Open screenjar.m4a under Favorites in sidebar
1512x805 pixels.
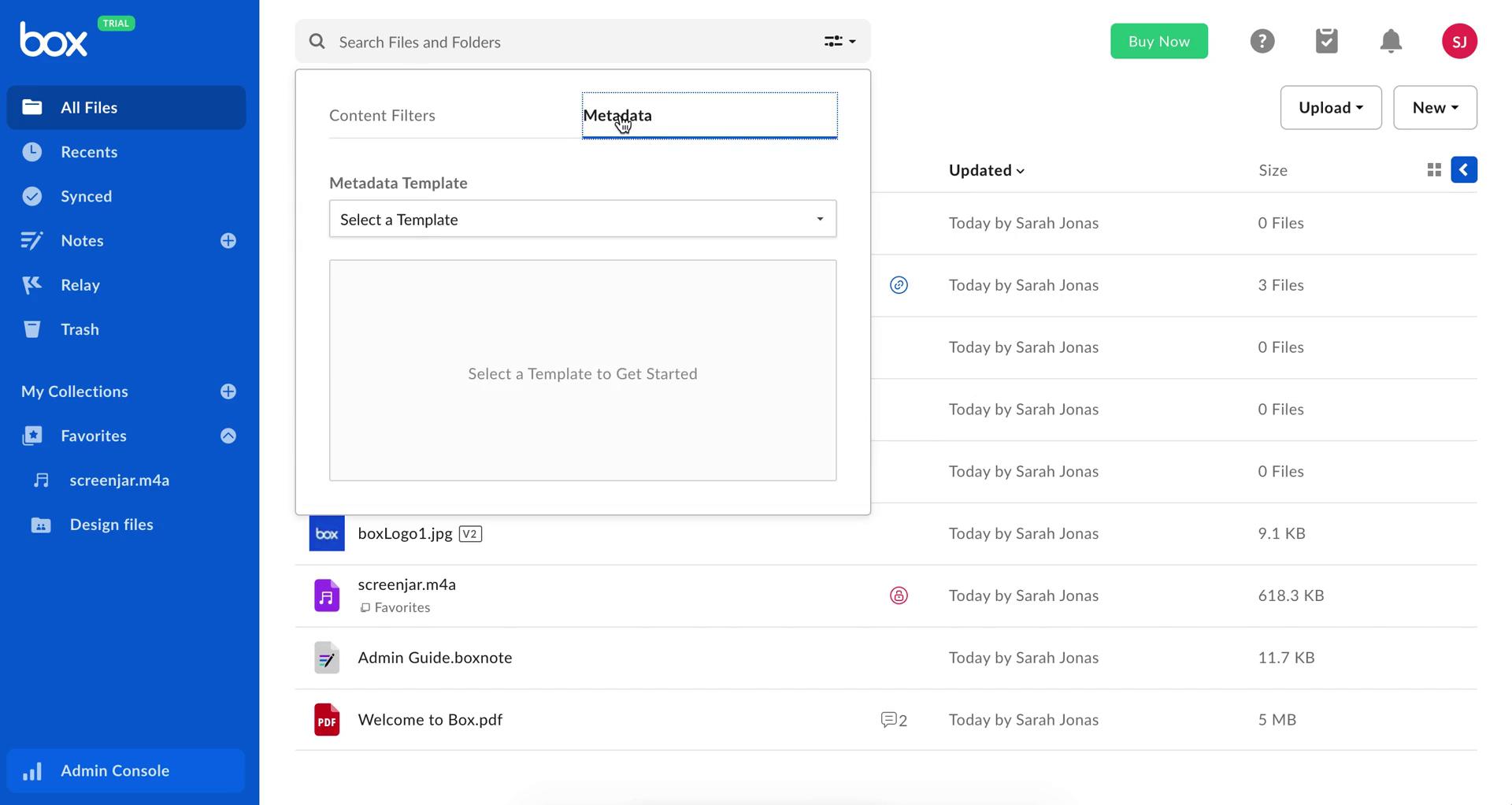coord(119,480)
